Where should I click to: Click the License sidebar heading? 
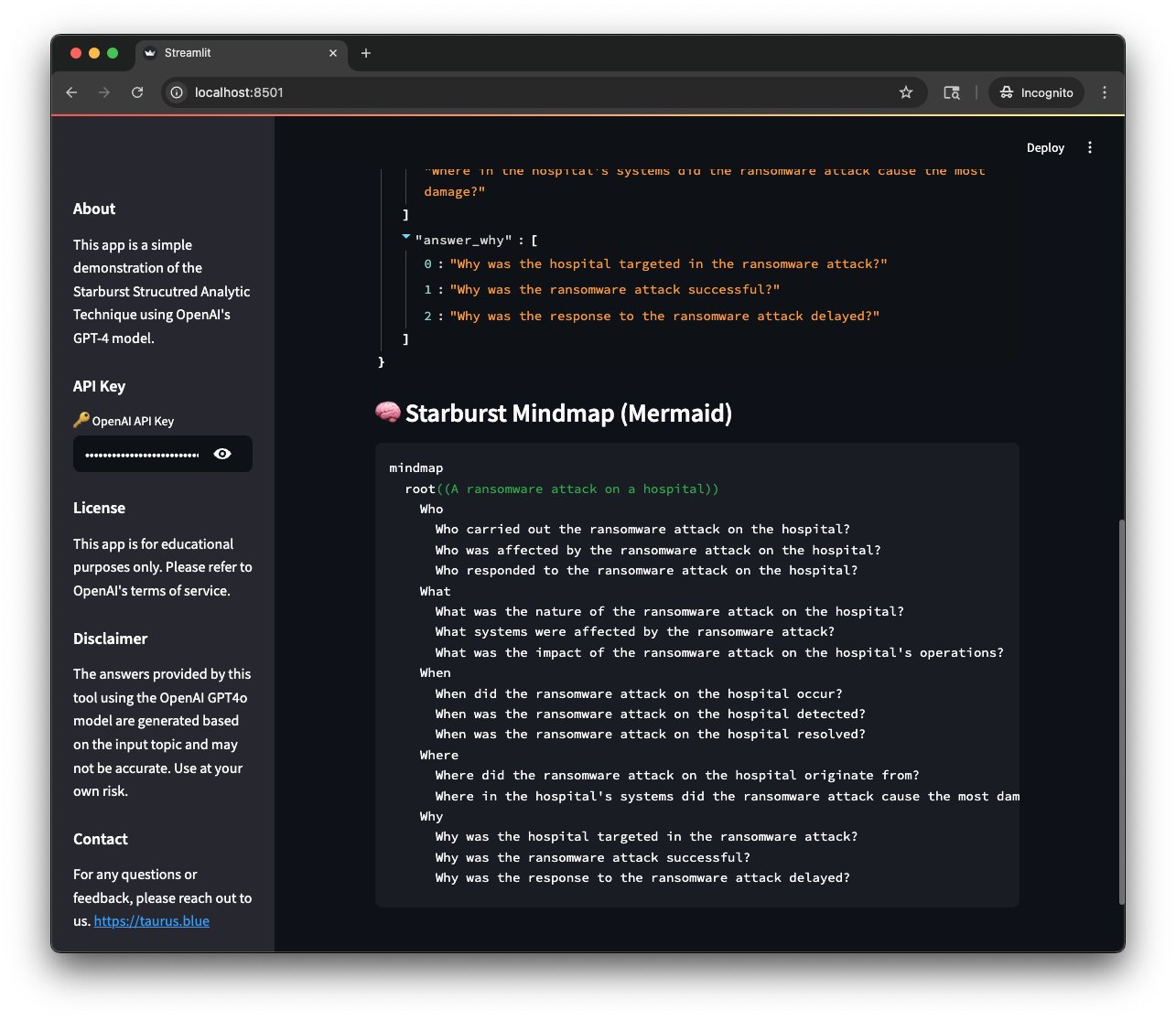pyautogui.click(x=99, y=508)
